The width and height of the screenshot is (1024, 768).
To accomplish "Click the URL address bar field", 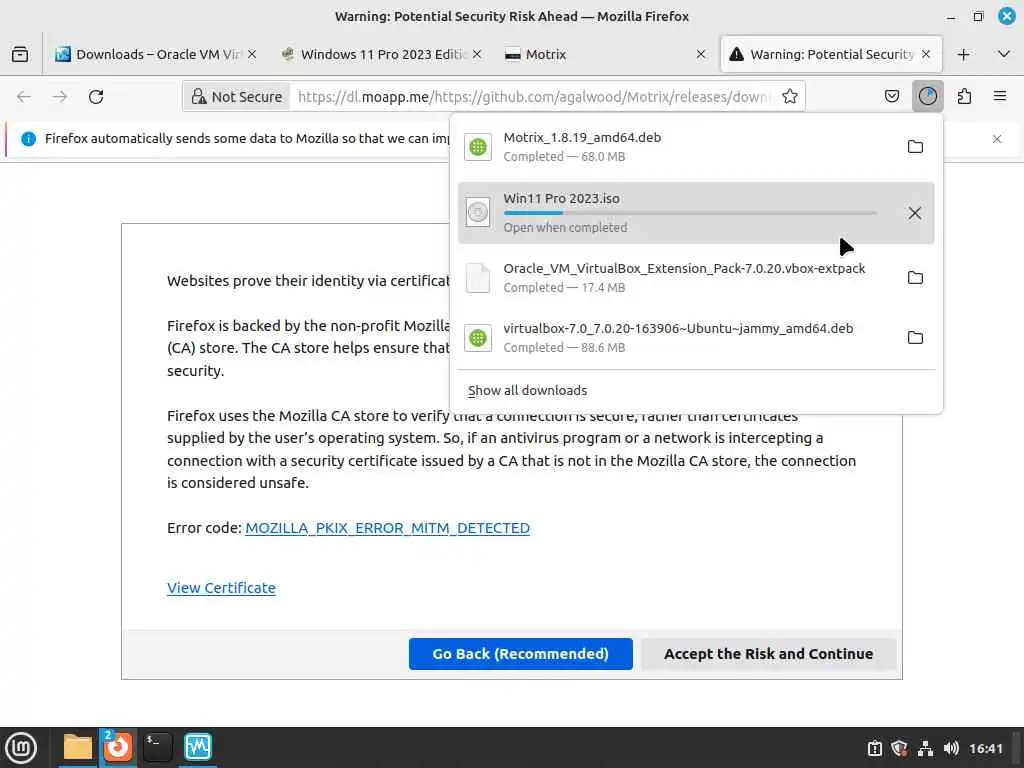I will (534, 97).
